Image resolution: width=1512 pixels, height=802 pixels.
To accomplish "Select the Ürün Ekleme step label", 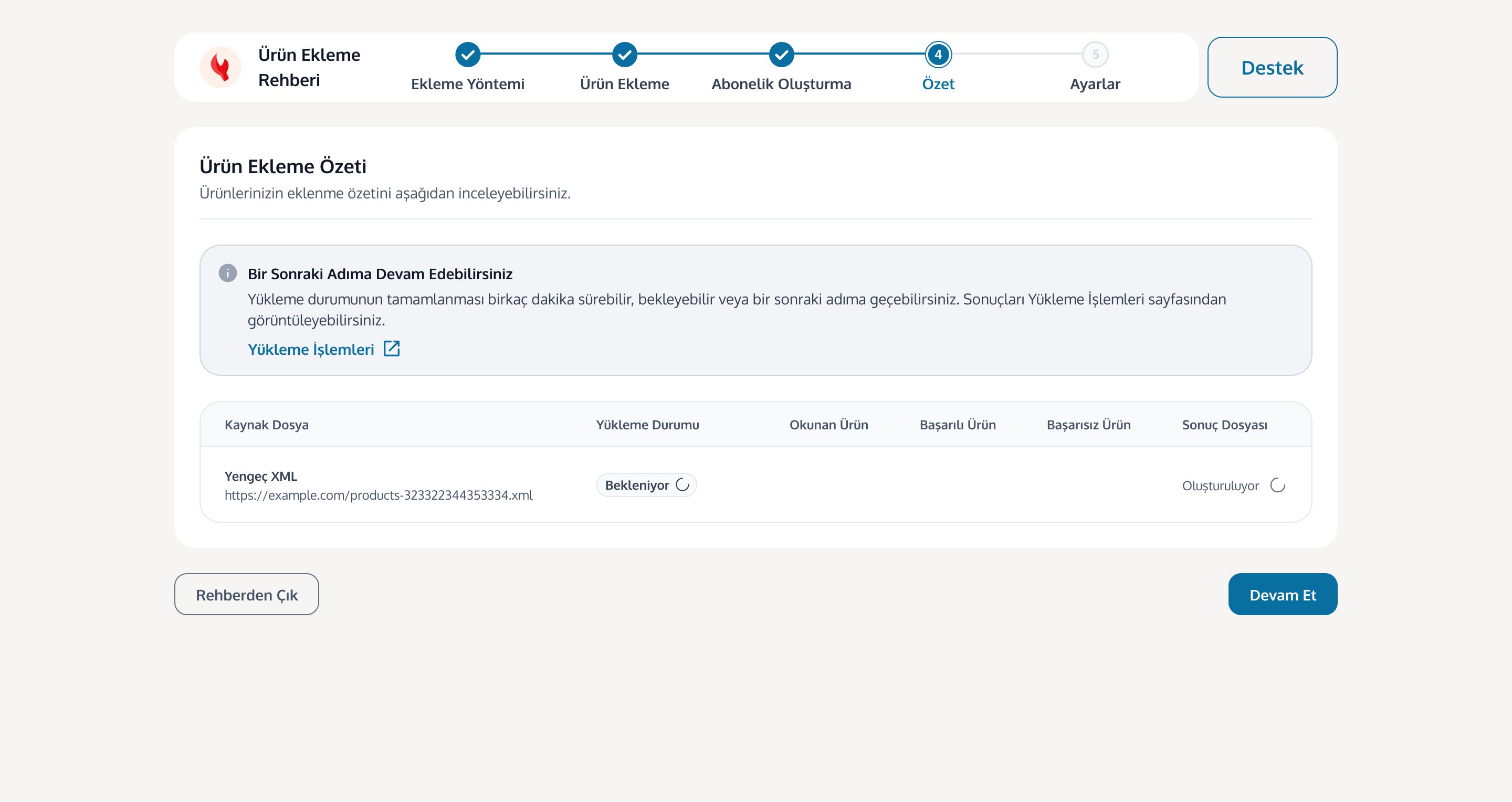I will 625,84.
